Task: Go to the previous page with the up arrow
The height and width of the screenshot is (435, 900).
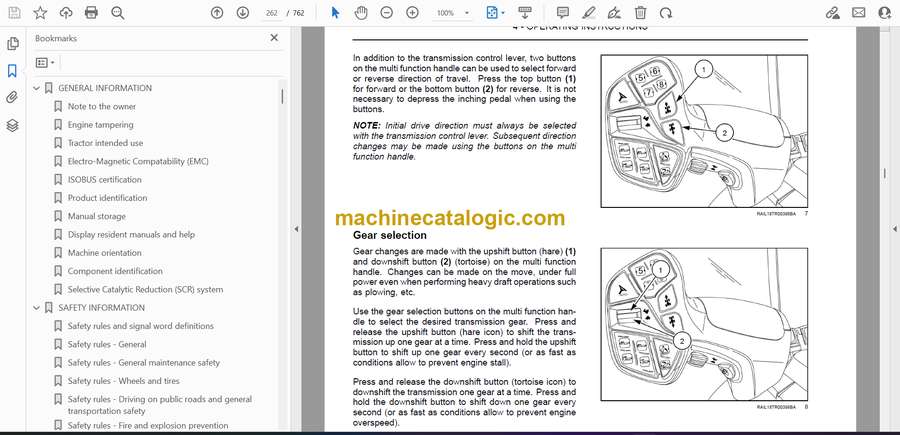Action: pos(217,13)
